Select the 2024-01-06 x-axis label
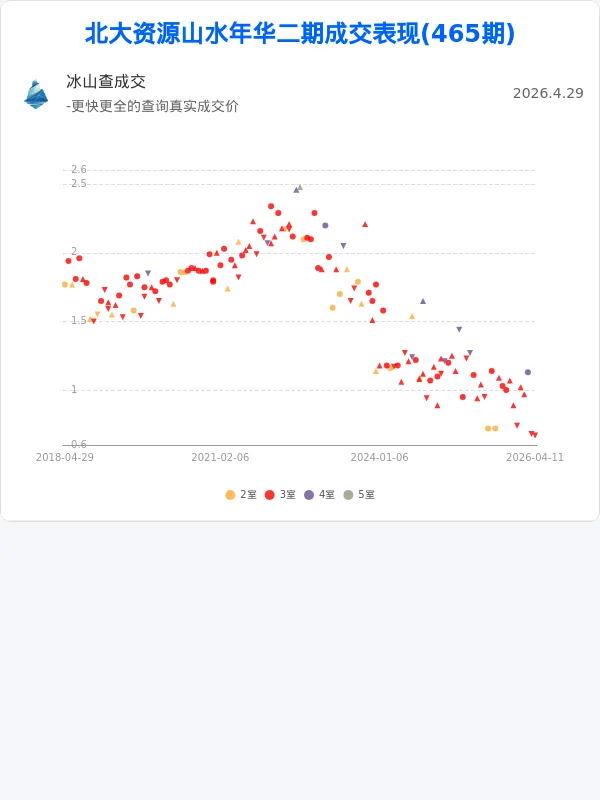600x800 pixels. pyautogui.click(x=379, y=457)
